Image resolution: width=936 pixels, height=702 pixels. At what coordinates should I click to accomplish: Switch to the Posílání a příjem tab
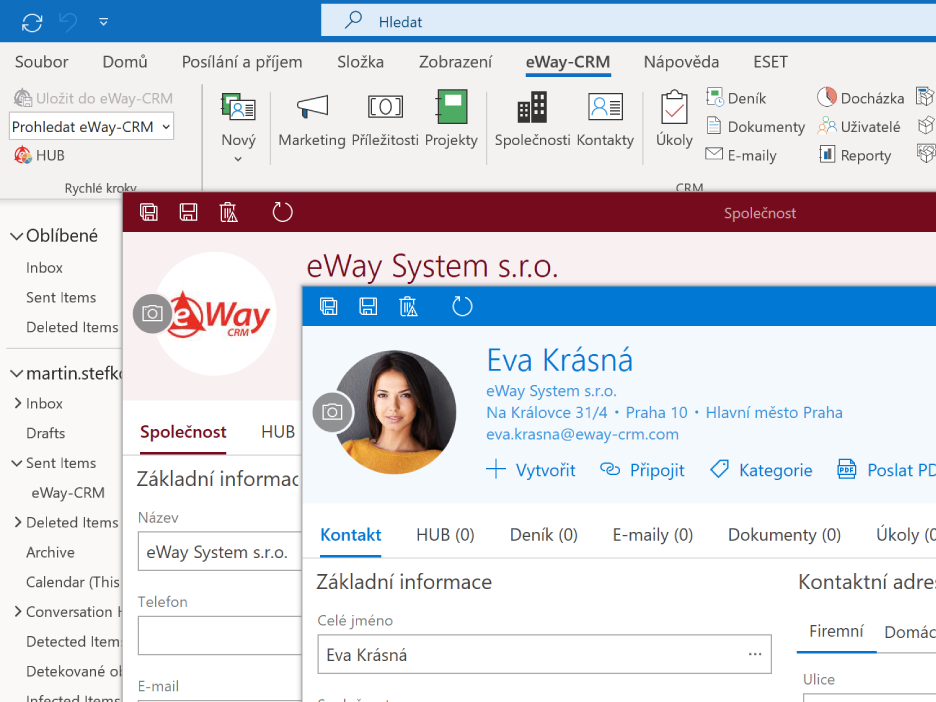(x=242, y=62)
